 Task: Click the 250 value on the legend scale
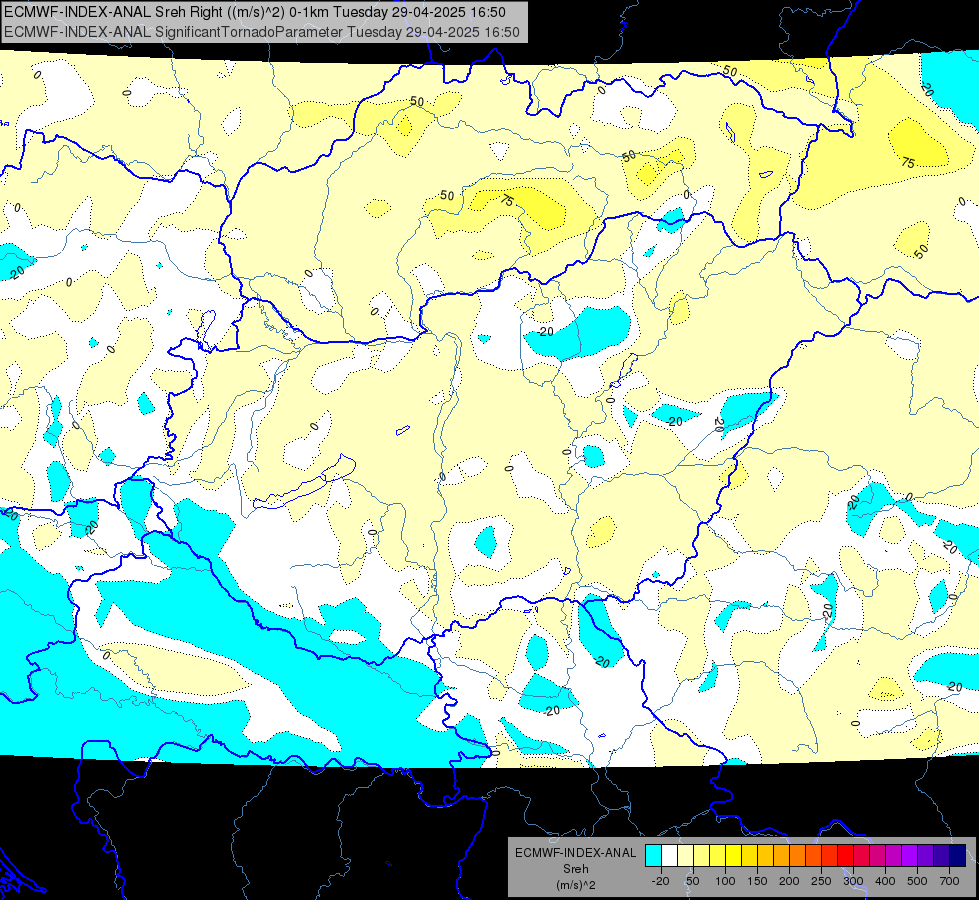tap(821, 881)
